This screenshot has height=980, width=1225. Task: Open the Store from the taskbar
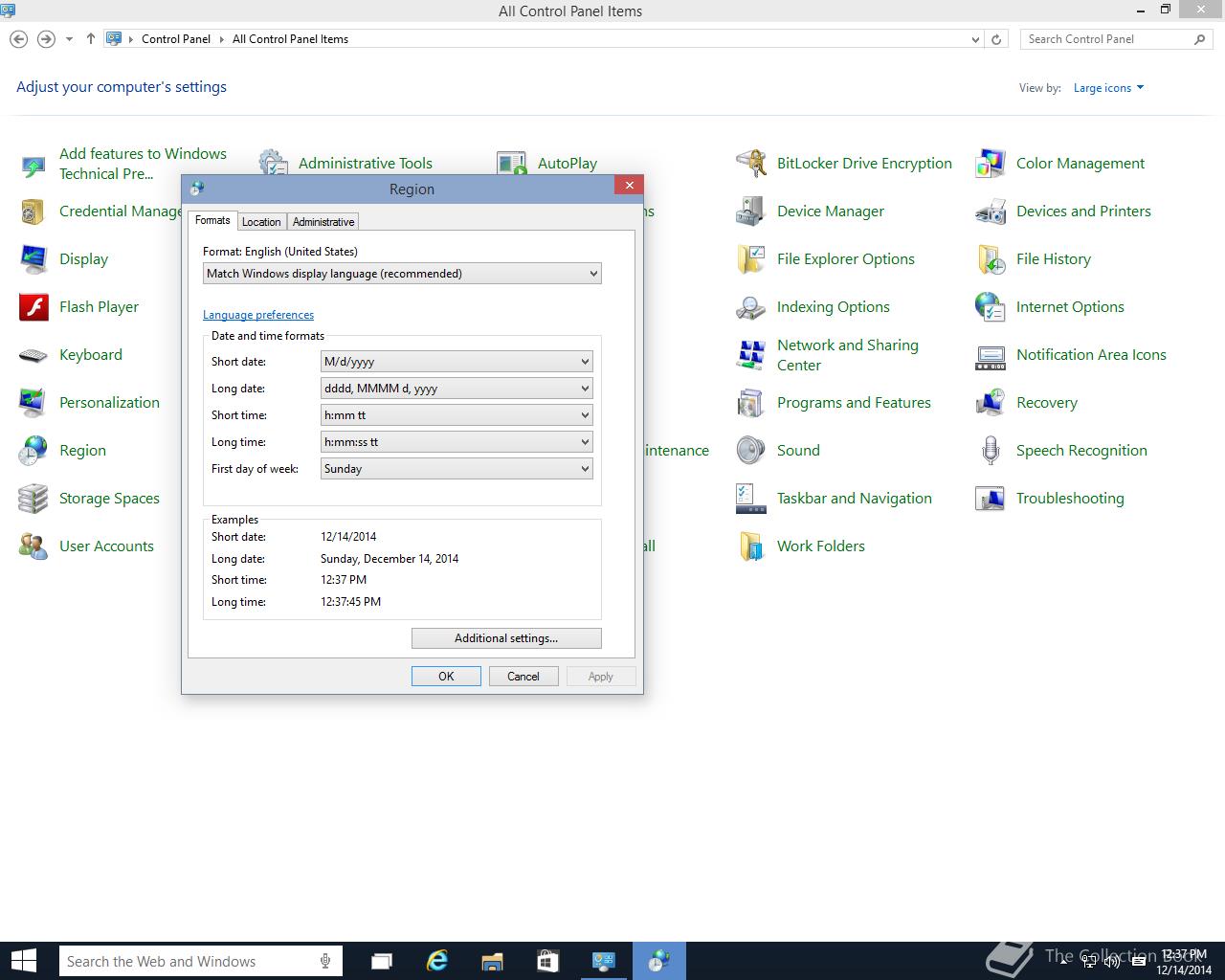pyautogui.click(x=547, y=962)
